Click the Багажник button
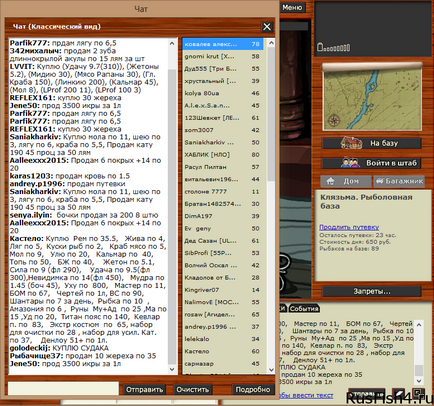This screenshot has width=434, height=406. [399, 181]
